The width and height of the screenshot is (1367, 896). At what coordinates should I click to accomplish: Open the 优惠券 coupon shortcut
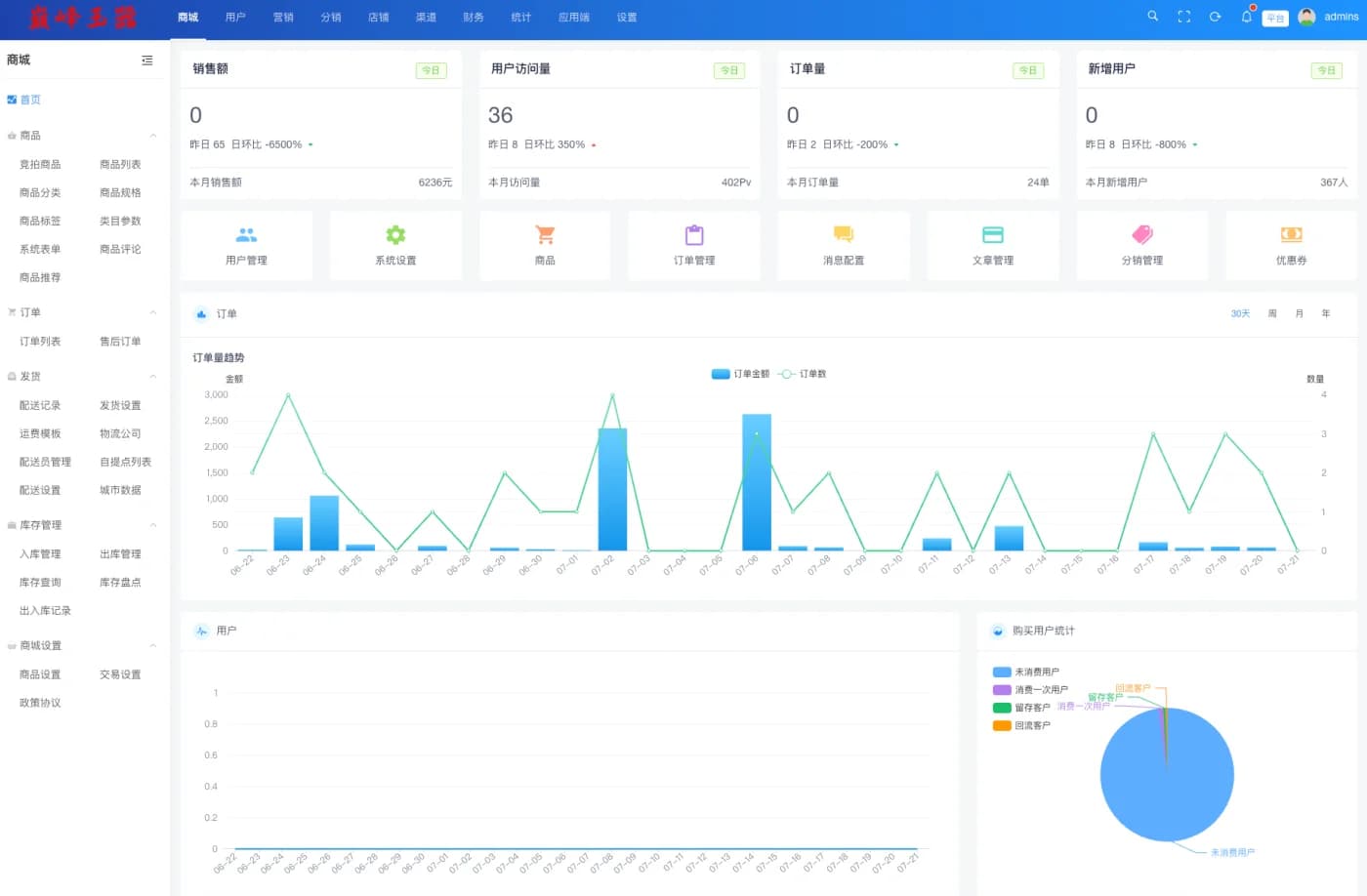1291,235
